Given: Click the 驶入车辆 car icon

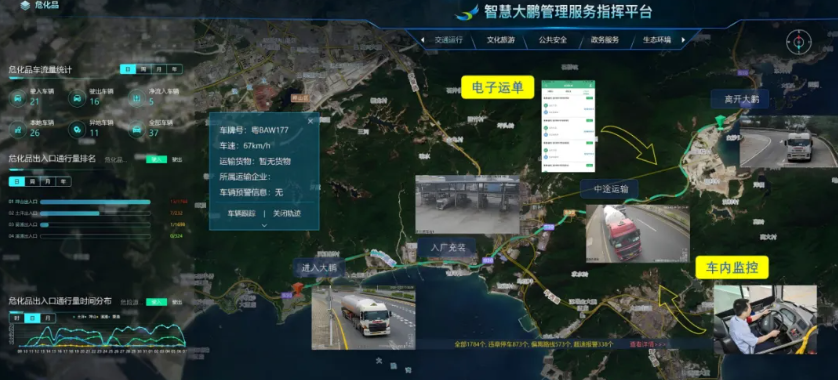Looking at the screenshot, I should coord(18,98).
